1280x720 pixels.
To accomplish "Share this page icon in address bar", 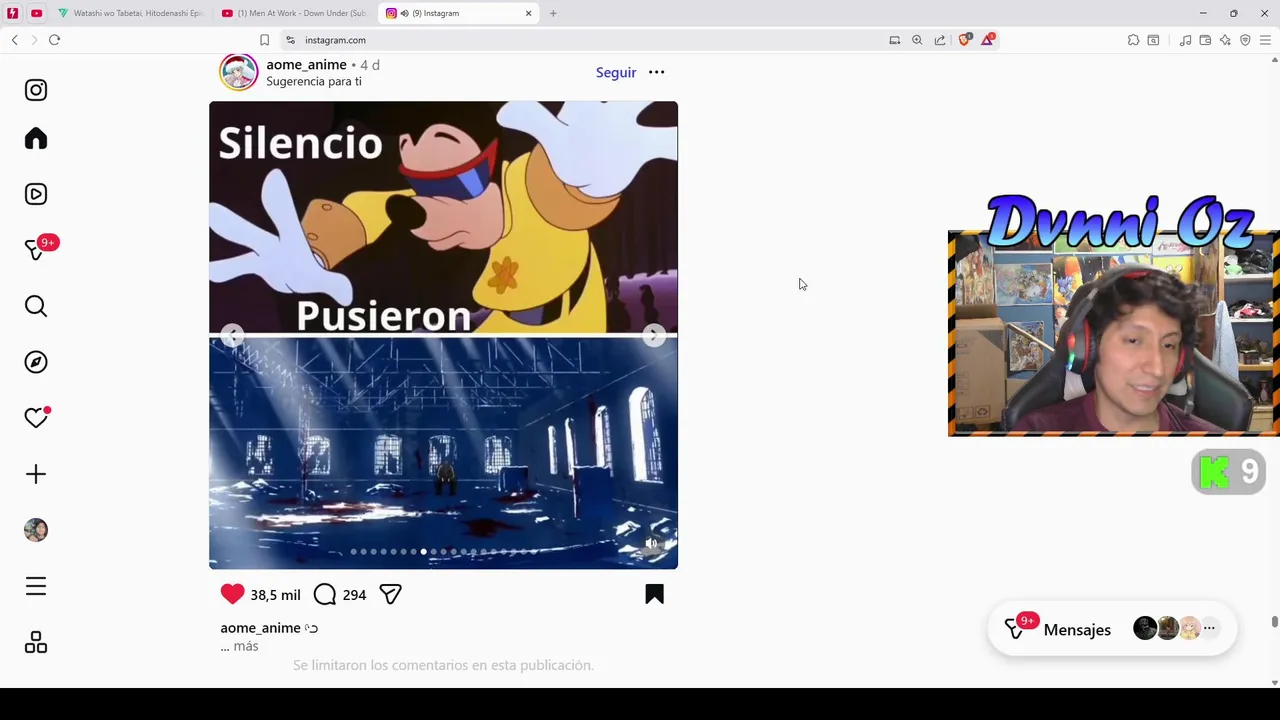I will [940, 40].
